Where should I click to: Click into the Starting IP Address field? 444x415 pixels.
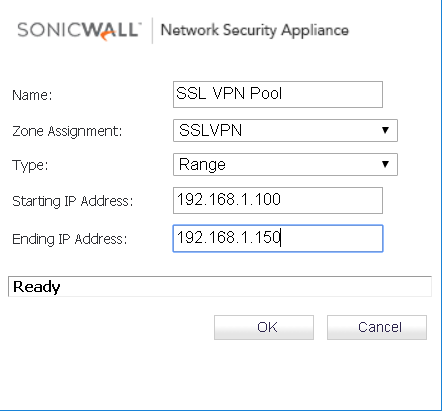278,200
